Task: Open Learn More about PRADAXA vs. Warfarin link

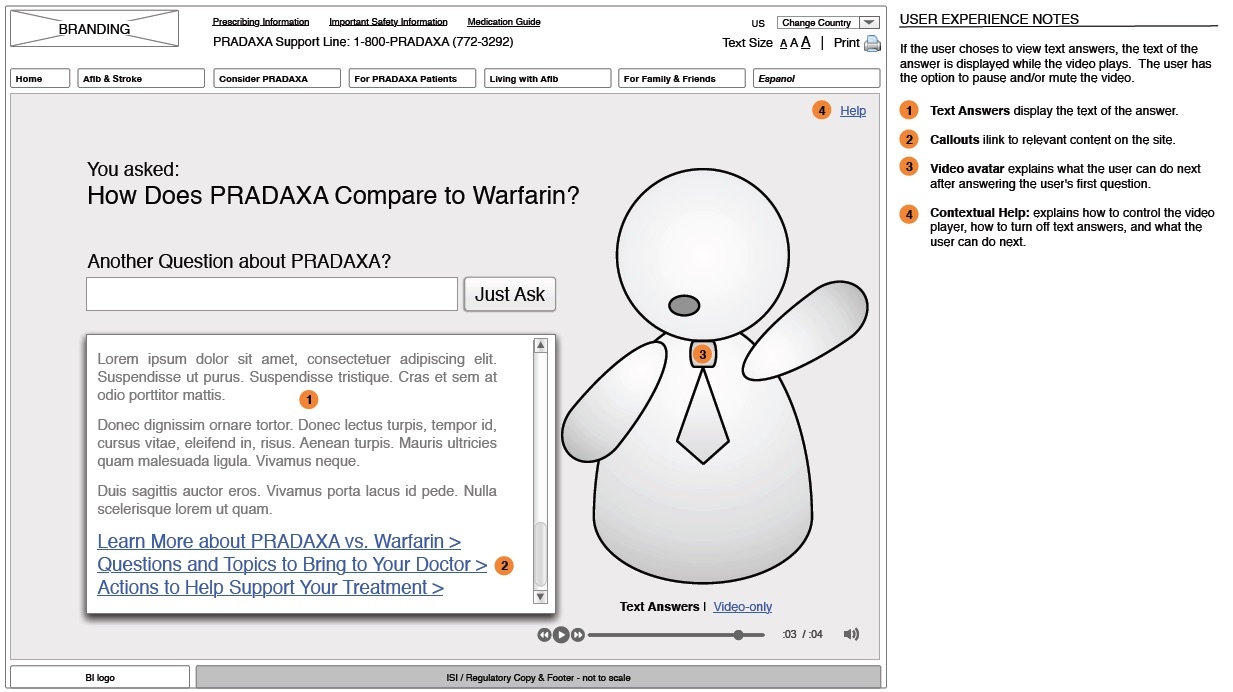Action: coord(279,541)
